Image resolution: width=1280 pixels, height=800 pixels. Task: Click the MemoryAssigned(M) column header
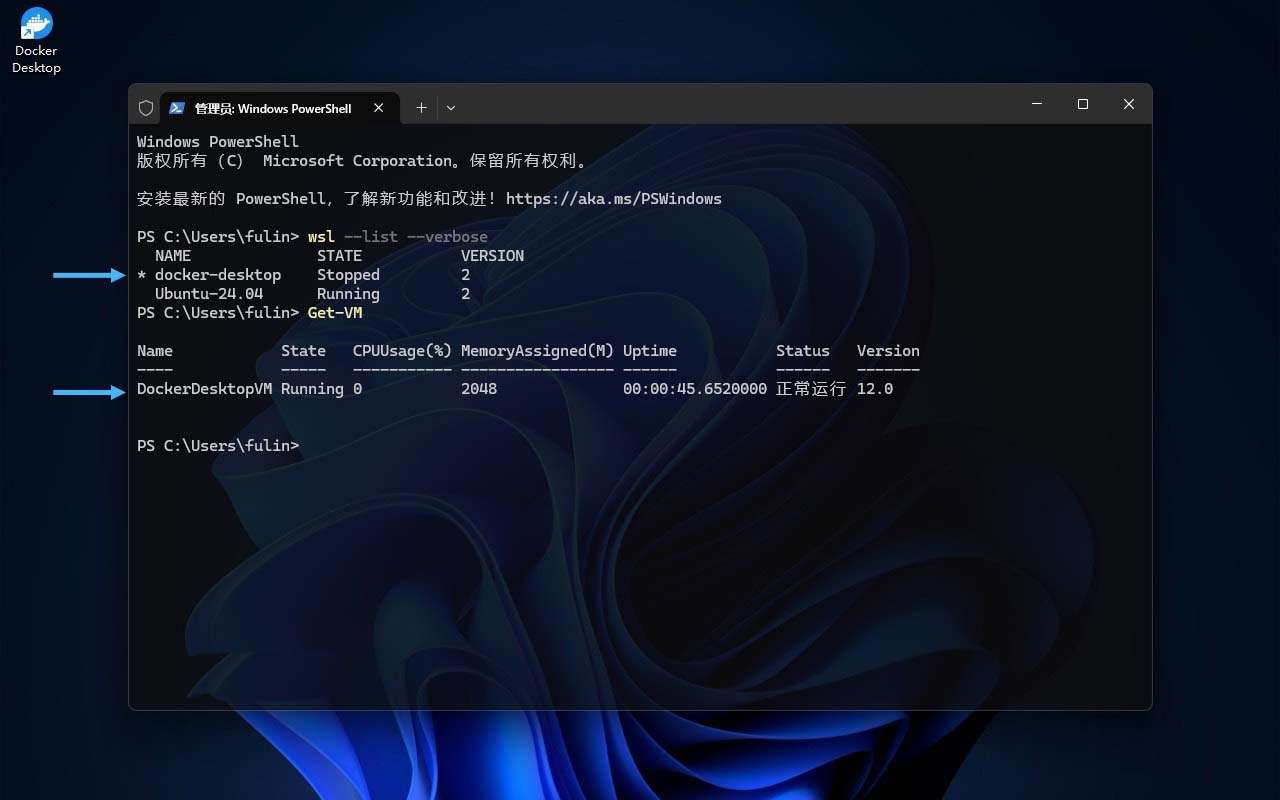(x=537, y=351)
